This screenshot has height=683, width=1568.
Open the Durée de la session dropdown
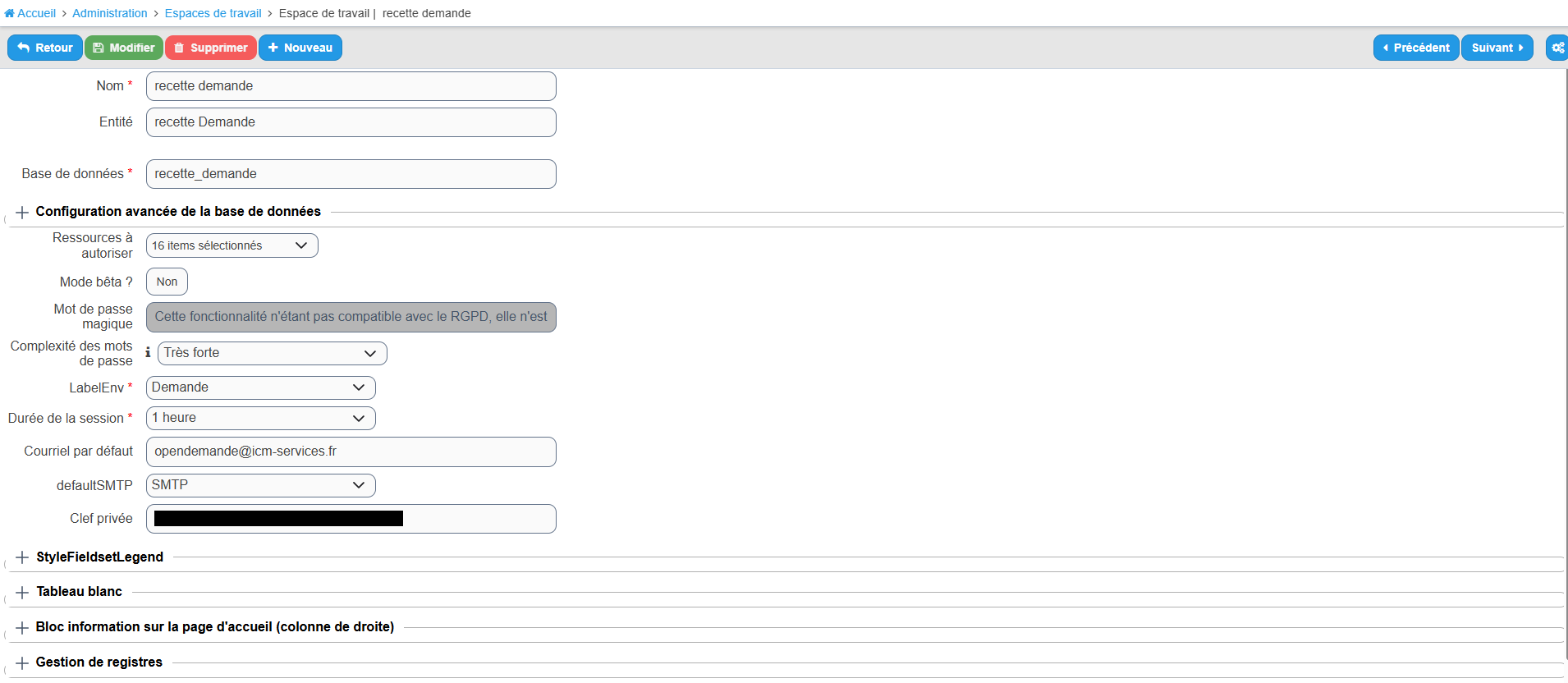click(x=261, y=418)
